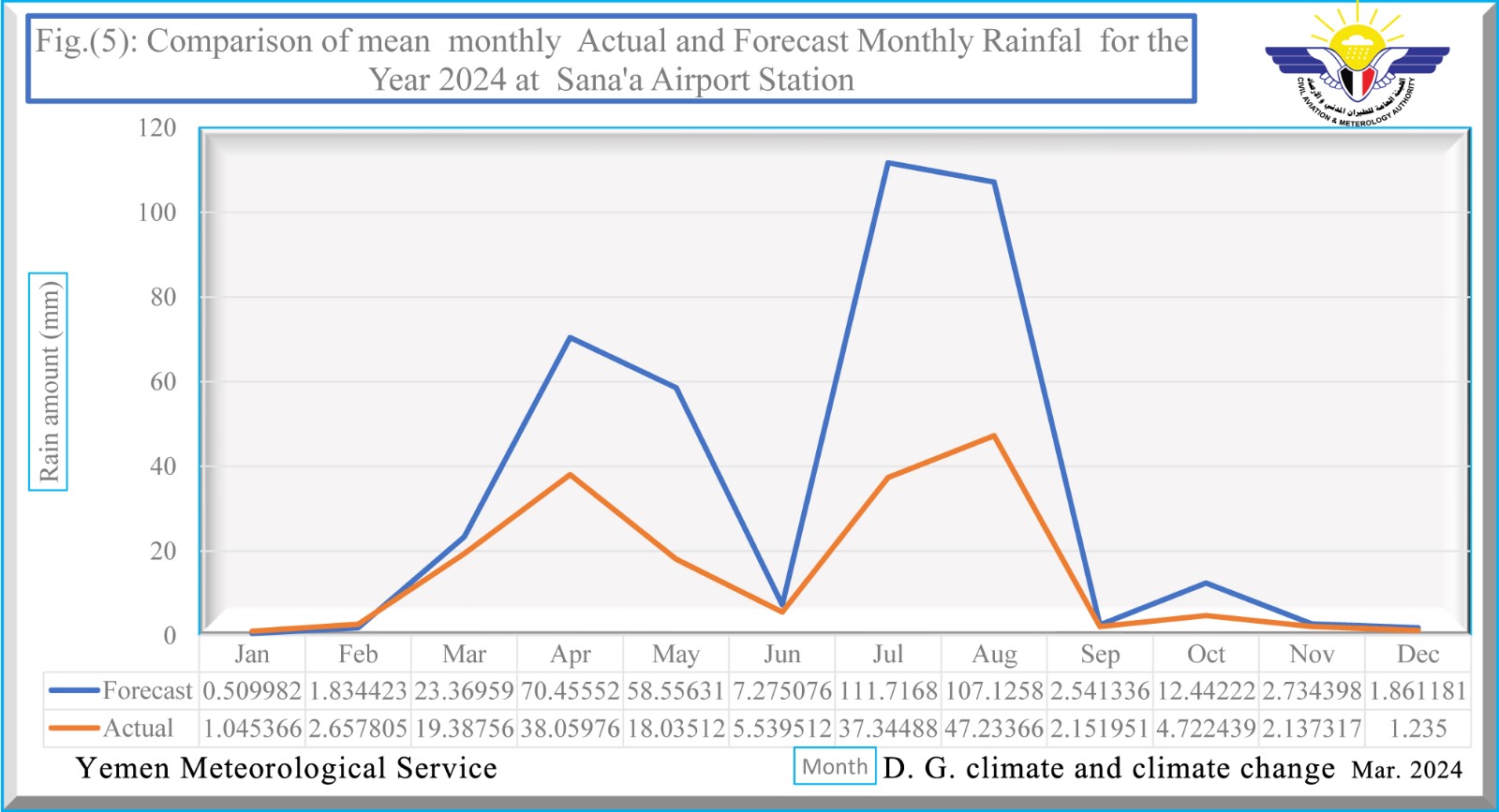Click the blue Forecast line point at Apr

click(x=570, y=337)
